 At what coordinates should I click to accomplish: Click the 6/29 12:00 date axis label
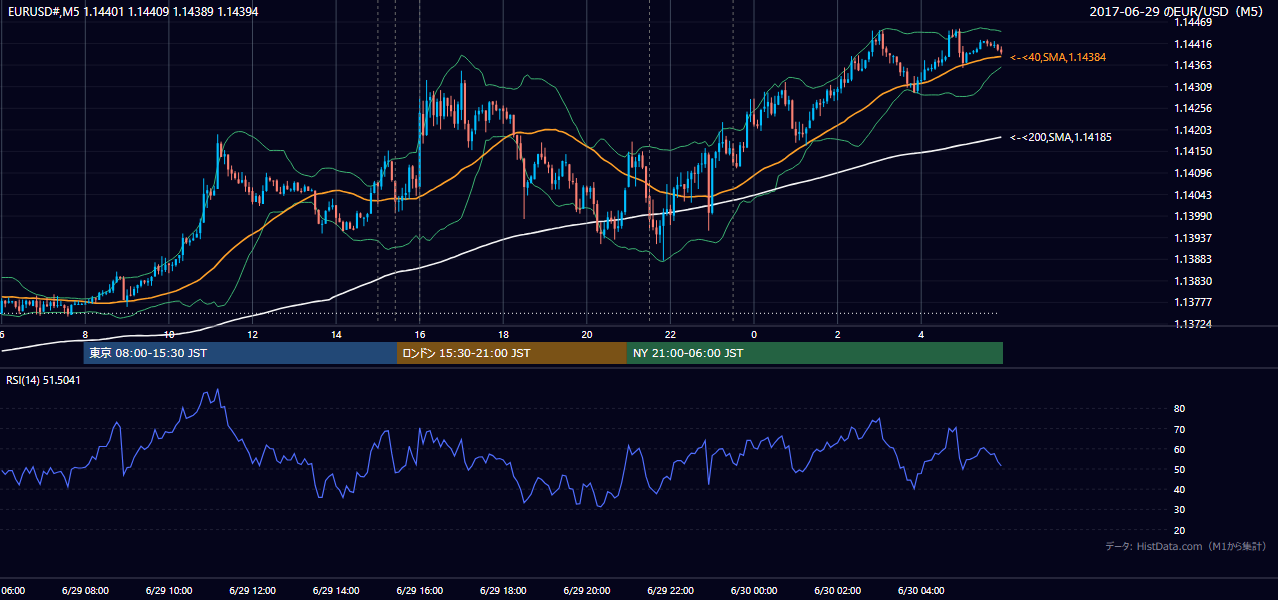pyautogui.click(x=252, y=591)
